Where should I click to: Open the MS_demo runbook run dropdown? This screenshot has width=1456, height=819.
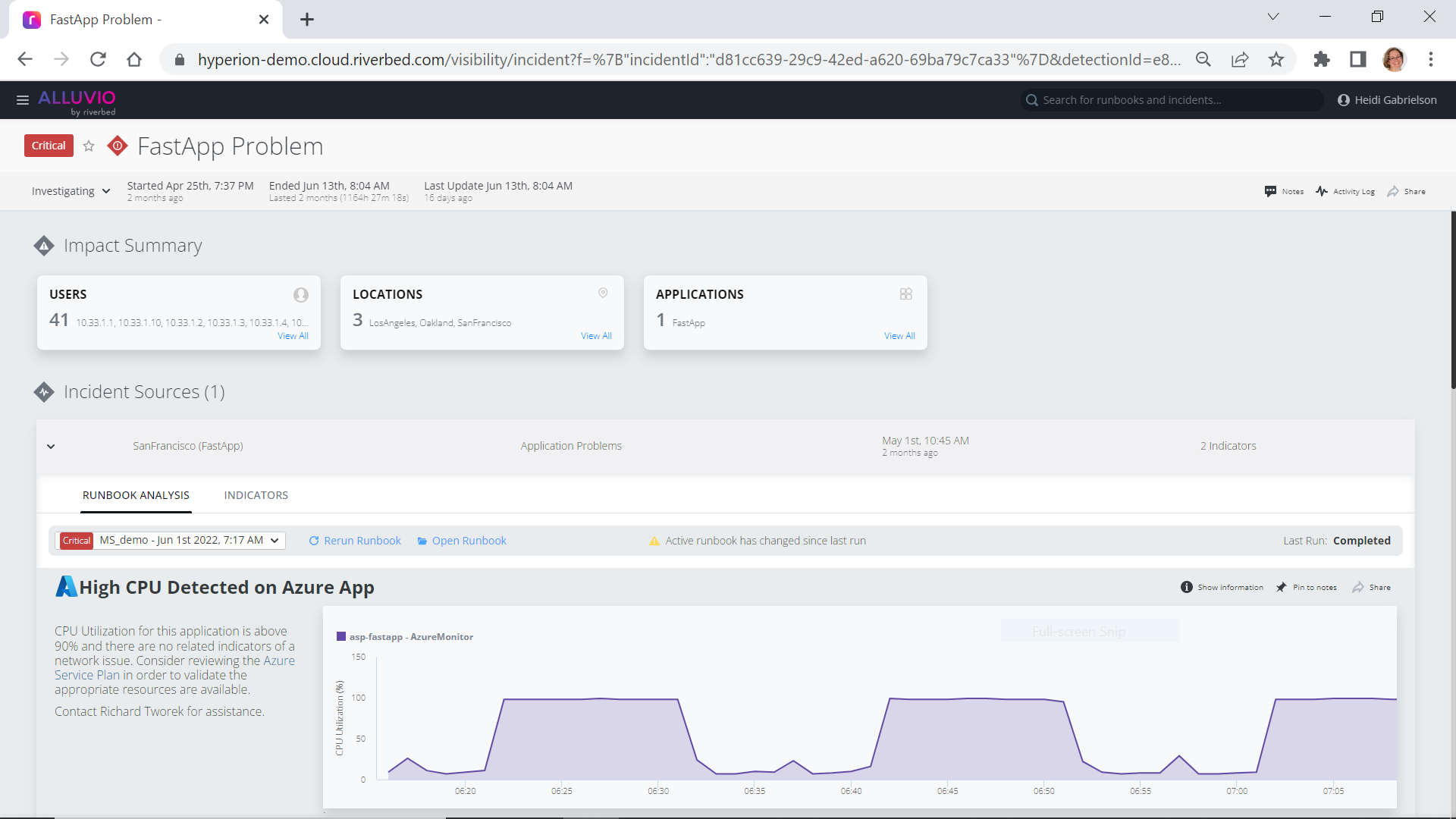pos(170,541)
